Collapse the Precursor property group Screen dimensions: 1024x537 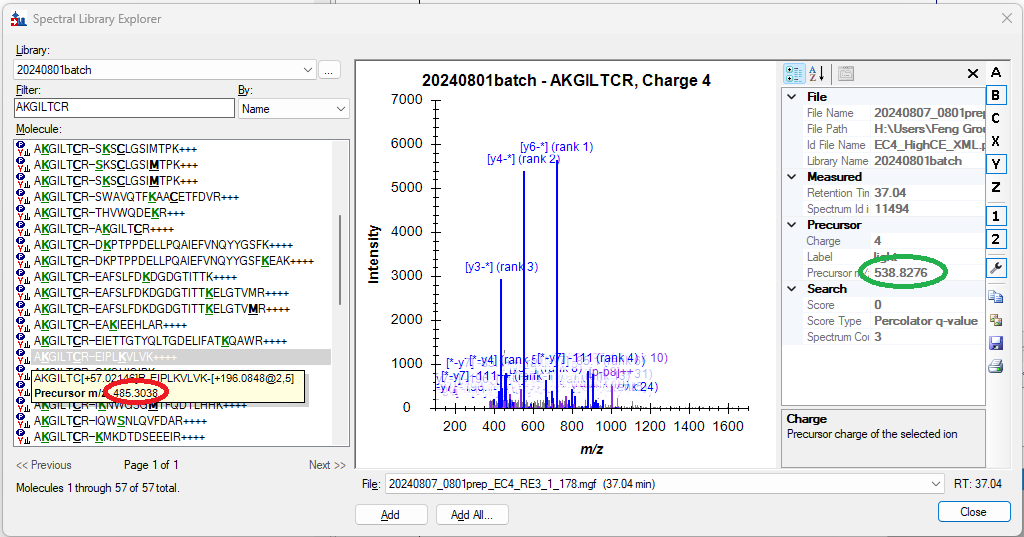tap(791, 225)
